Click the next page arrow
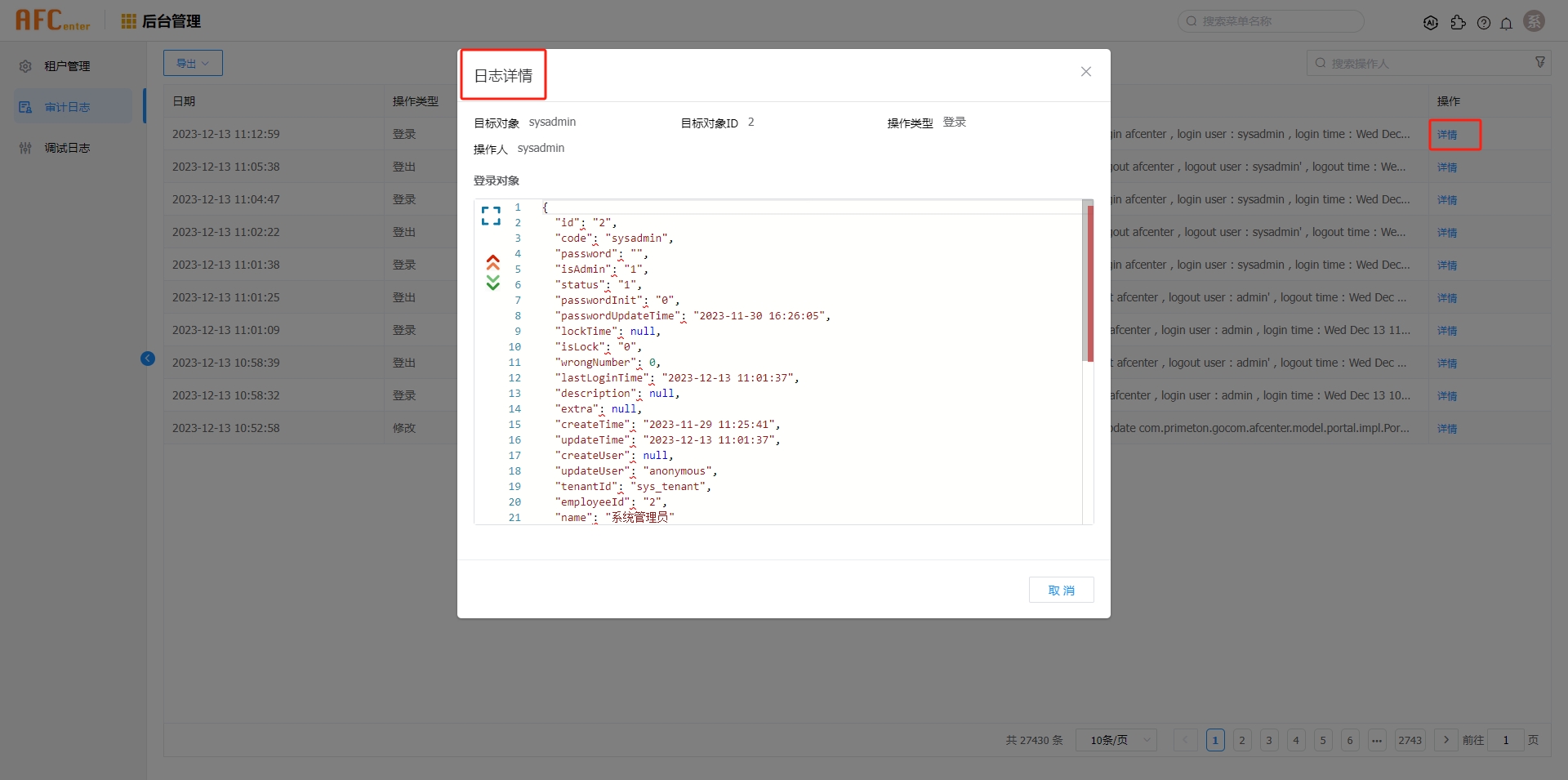This screenshot has width=1568, height=780. point(1445,740)
